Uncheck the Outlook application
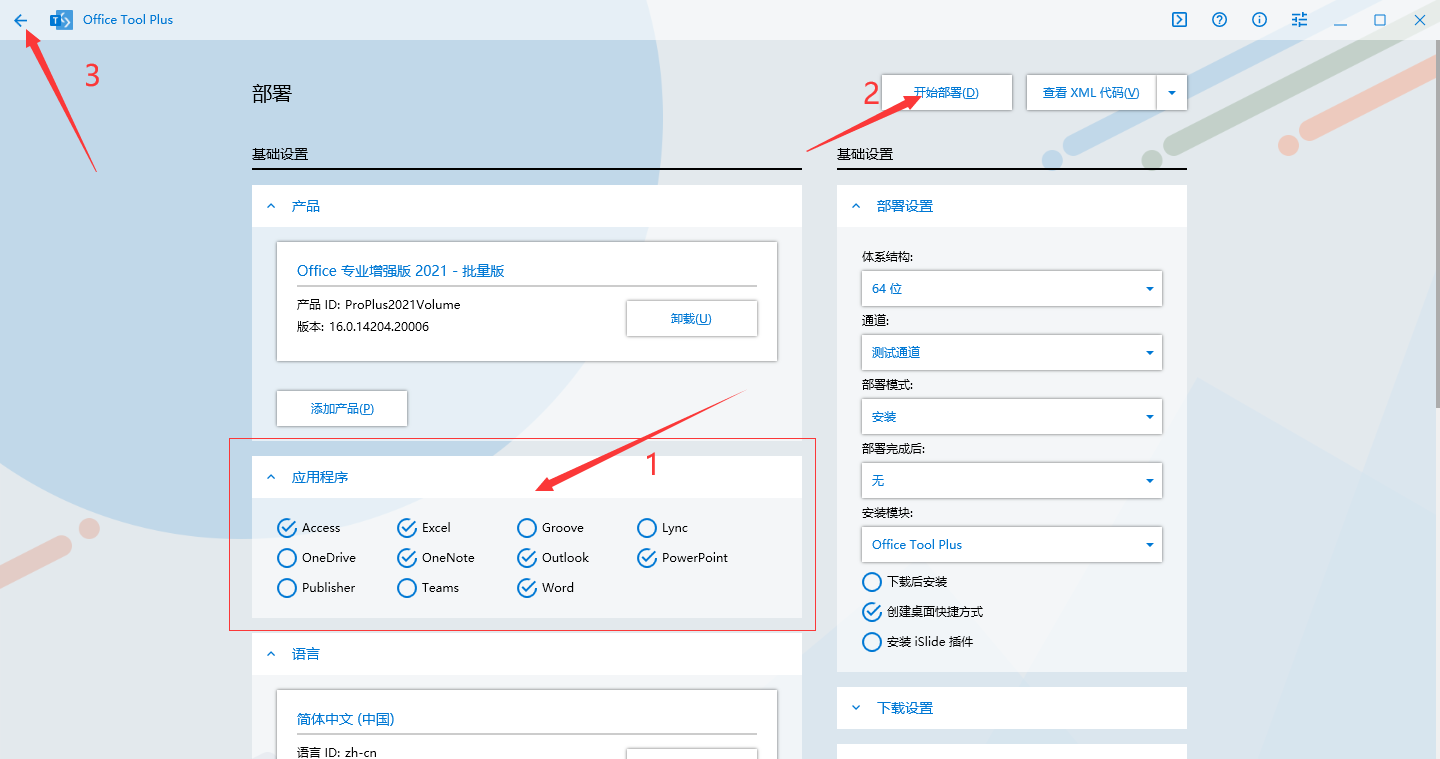This screenshot has width=1440, height=759. pos(527,558)
